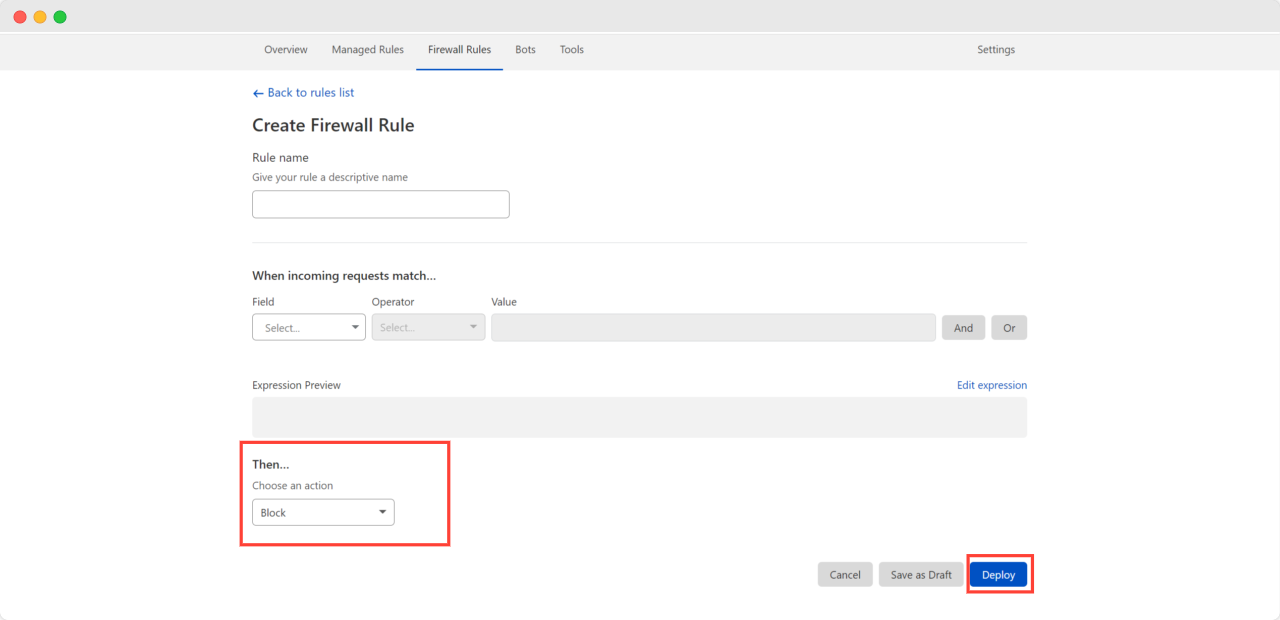Add an And condition
Image resolution: width=1280 pixels, height=620 pixels.
pos(963,327)
